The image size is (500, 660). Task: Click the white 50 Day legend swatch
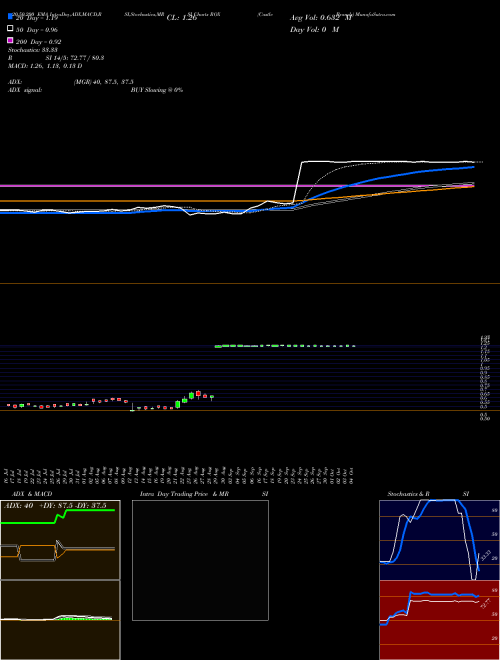coord(10,29)
